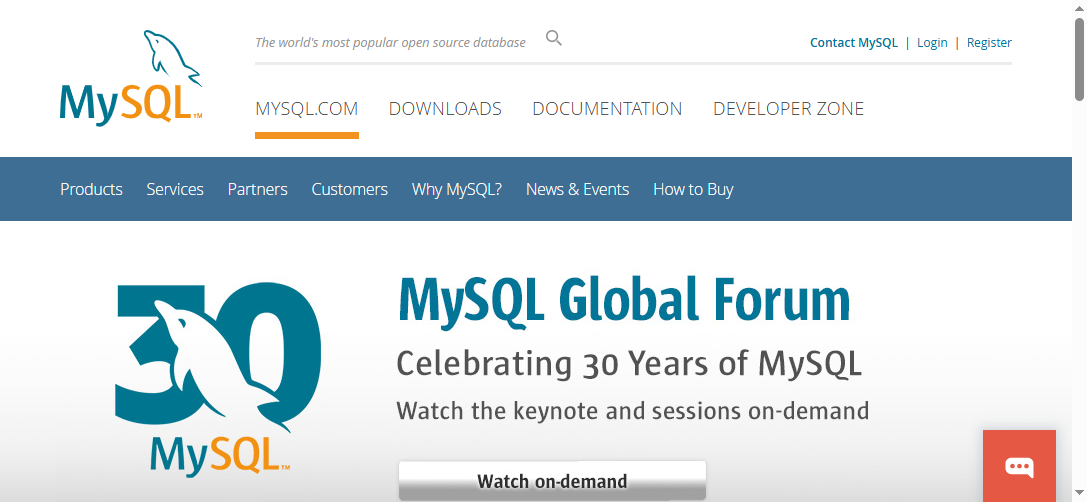Click the MySQL dolphin logo

pyautogui.click(x=131, y=78)
